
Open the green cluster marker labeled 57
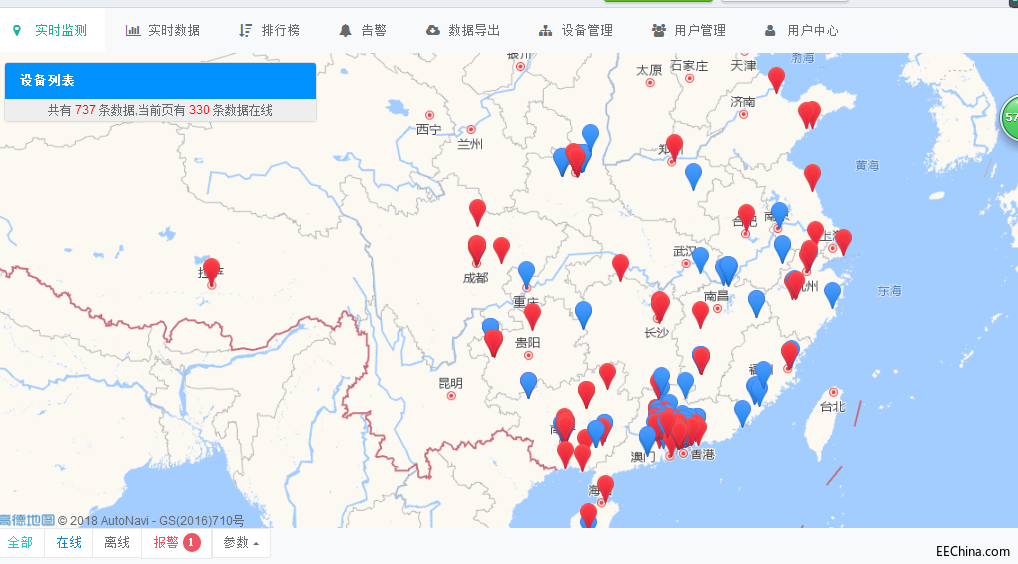pyautogui.click(x=1009, y=117)
